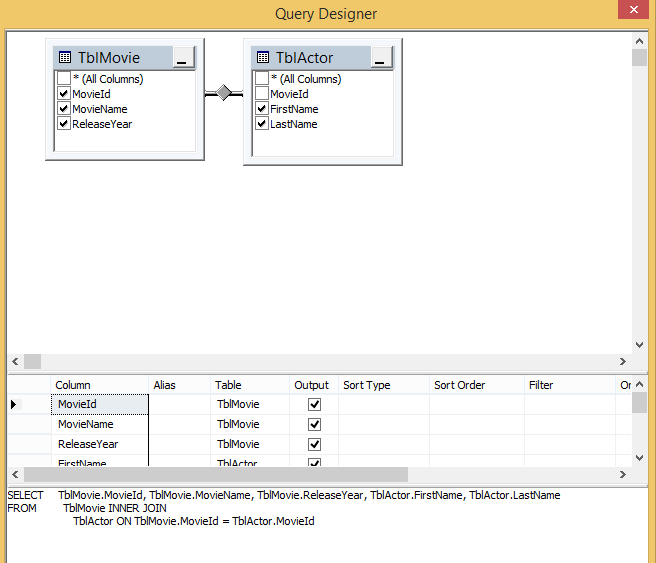The image size is (656, 563).
Task: Click the diagram pane vertical scroll thumb
Action: coord(639,57)
